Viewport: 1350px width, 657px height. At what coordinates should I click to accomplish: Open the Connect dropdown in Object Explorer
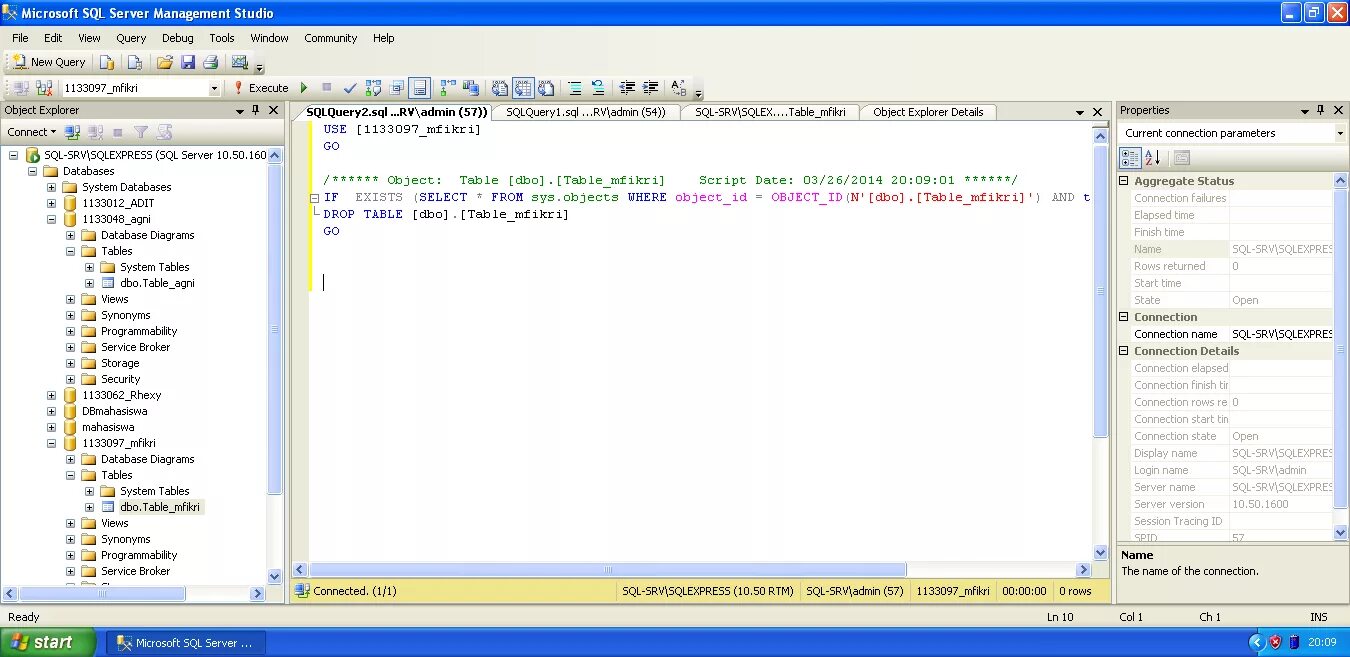(31, 132)
